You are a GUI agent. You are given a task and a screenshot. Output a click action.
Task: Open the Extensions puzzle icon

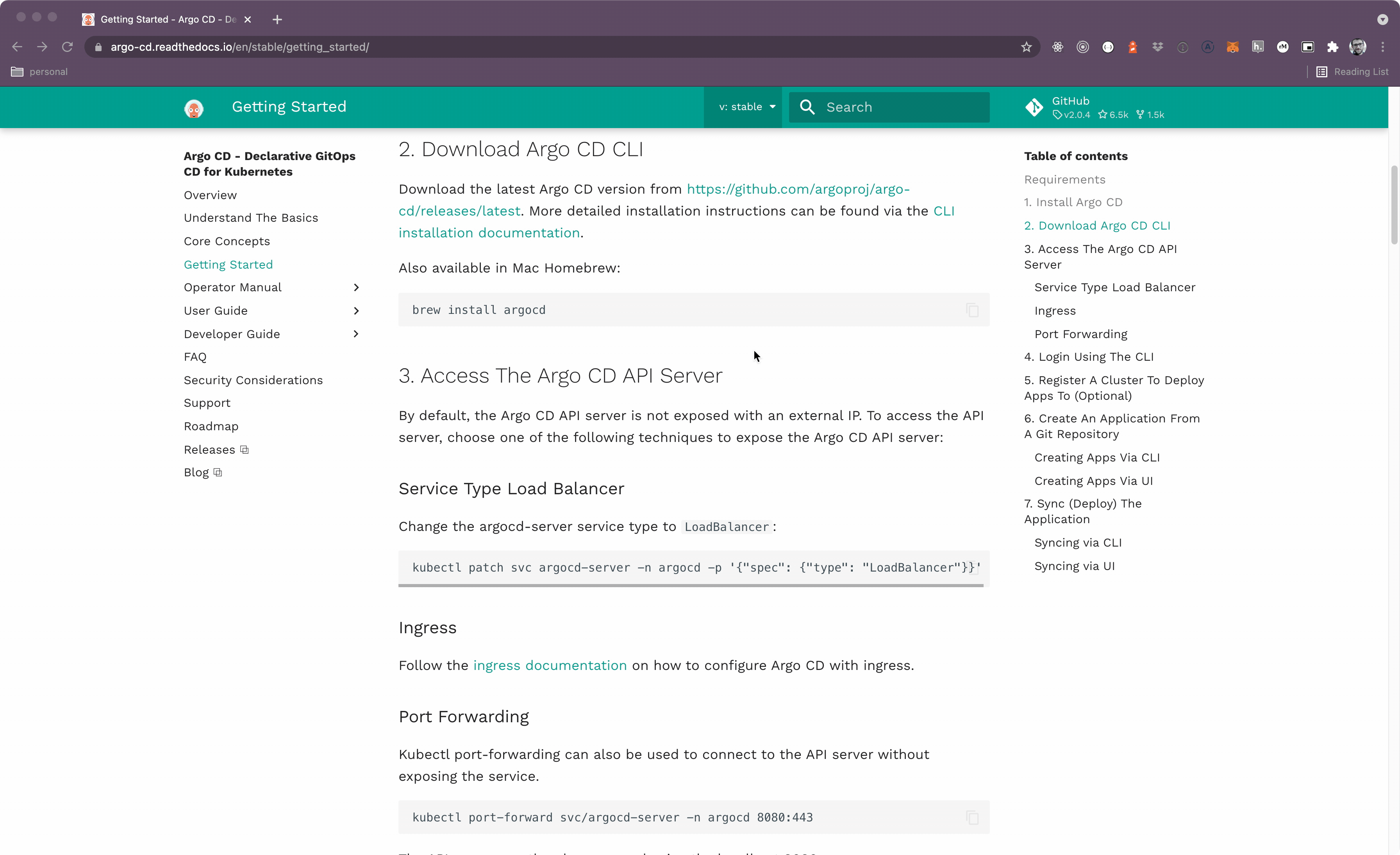pyautogui.click(x=1332, y=47)
